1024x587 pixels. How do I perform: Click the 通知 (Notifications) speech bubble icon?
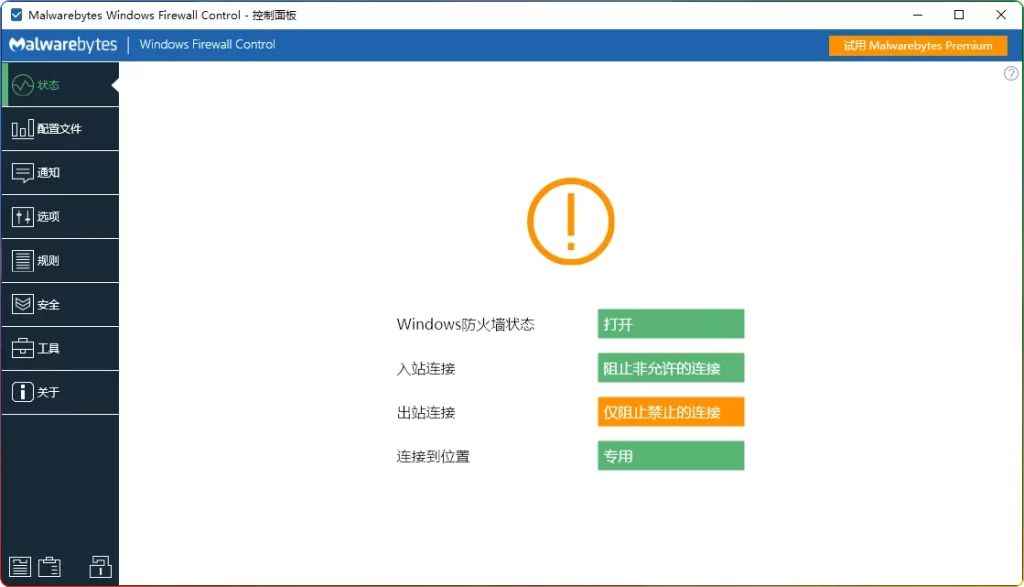(x=23, y=172)
